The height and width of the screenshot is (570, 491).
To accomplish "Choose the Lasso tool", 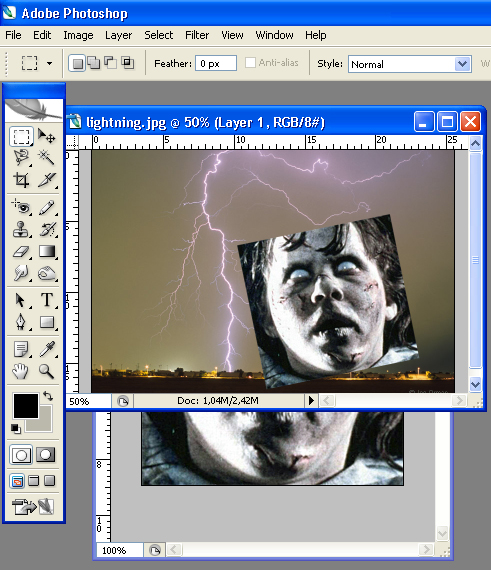I will 21,158.
